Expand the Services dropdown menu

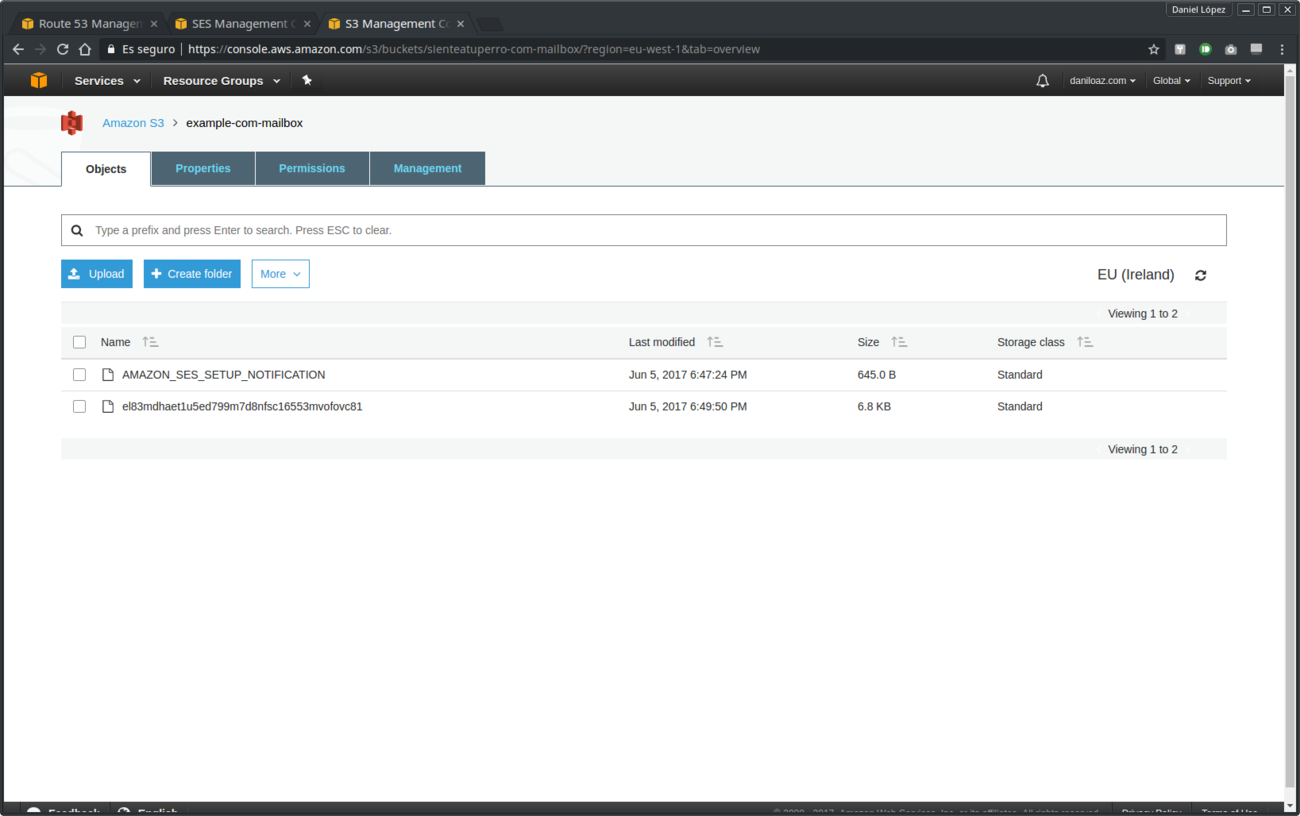pyautogui.click(x=107, y=81)
